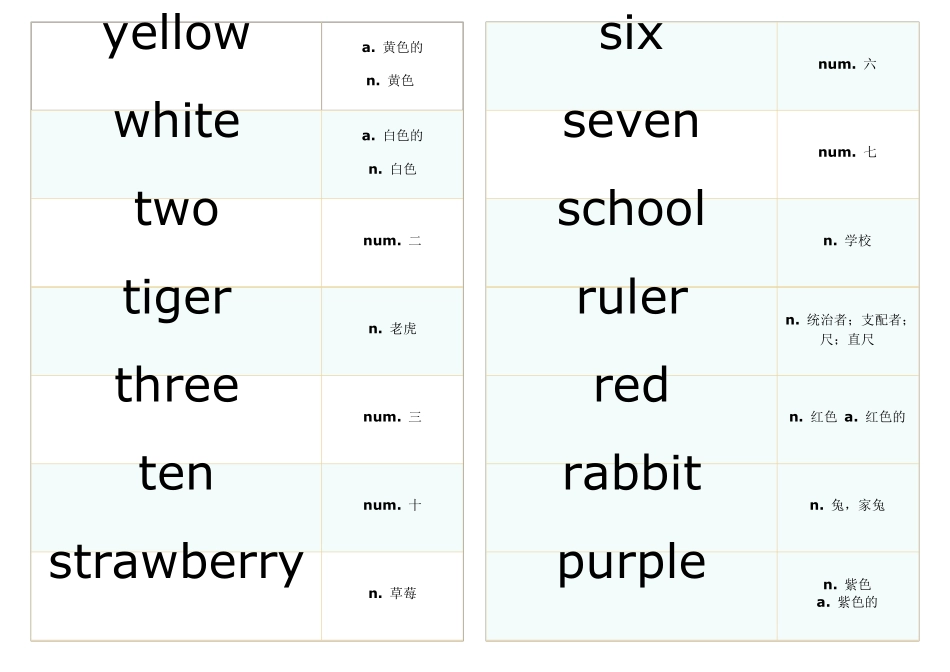Click the word "strawberry"
The width and height of the screenshot is (950, 672).
point(177,562)
